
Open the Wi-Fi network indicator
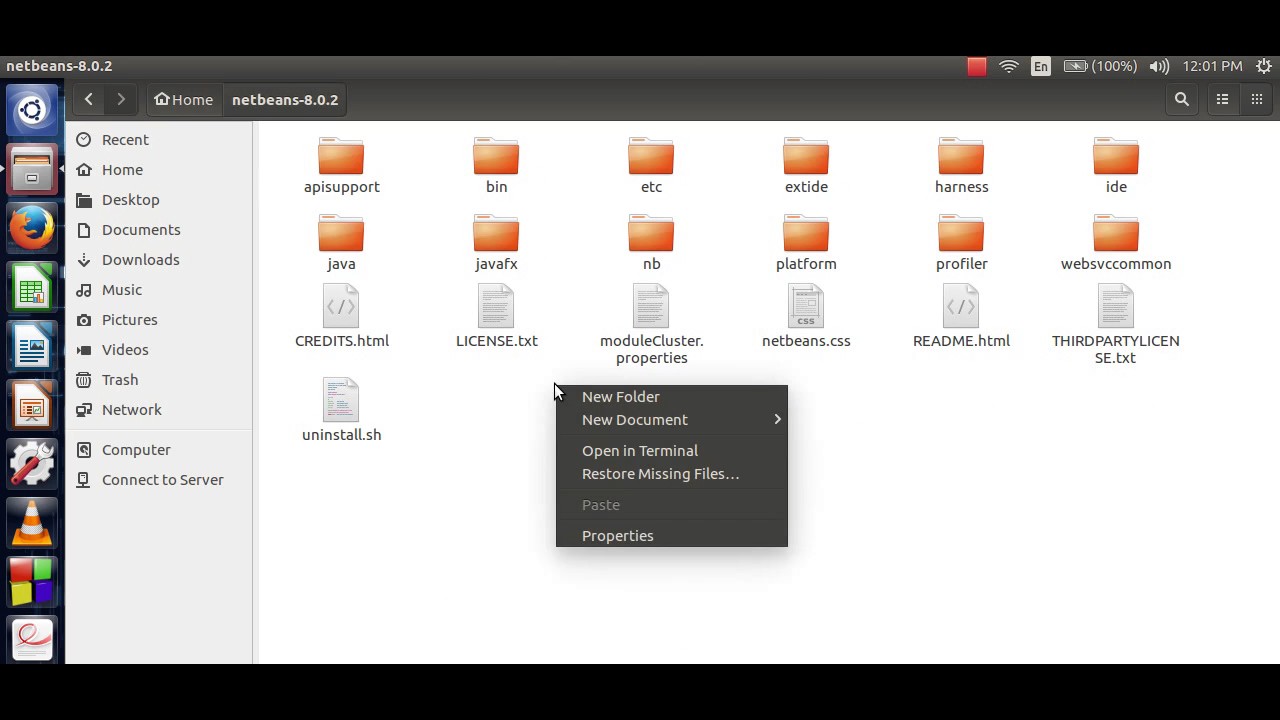pyautogui.click(x=1009, y=66)
